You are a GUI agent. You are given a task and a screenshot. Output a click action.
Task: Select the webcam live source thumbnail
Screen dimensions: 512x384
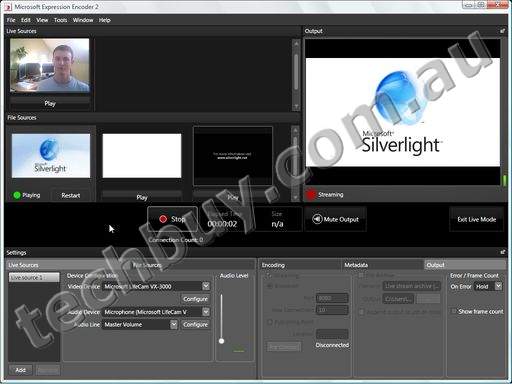pos(50,65)
